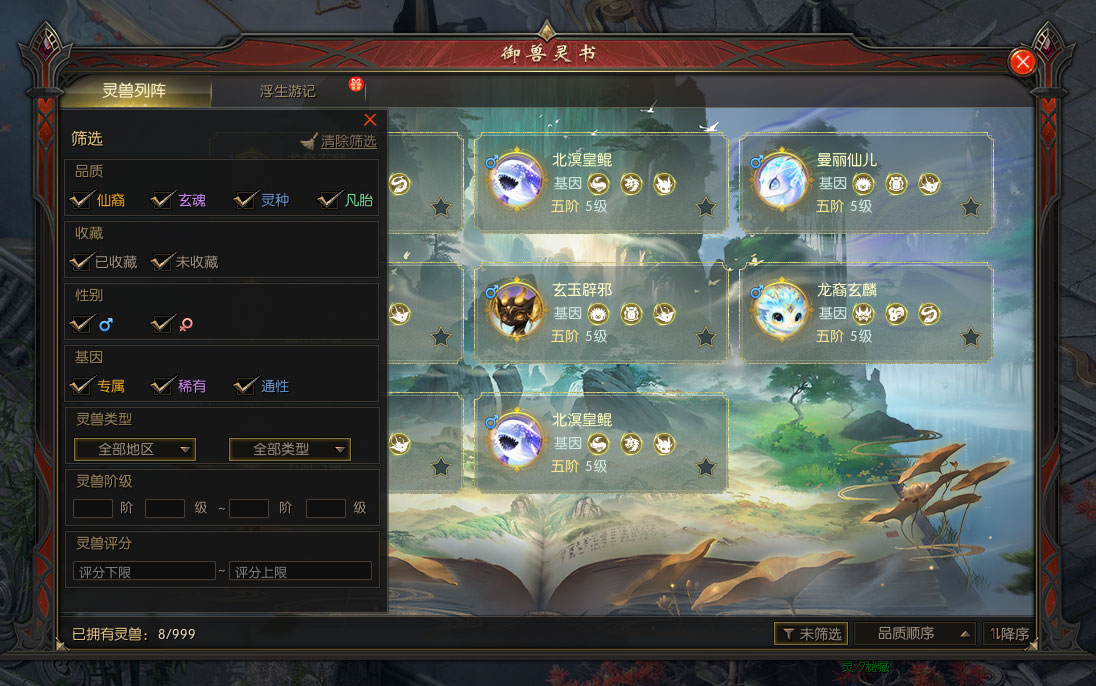The width and height of the screenshot is (1096, 686).
Task: Click the 未筛选 filter button
Action: (x=811, y=634)
